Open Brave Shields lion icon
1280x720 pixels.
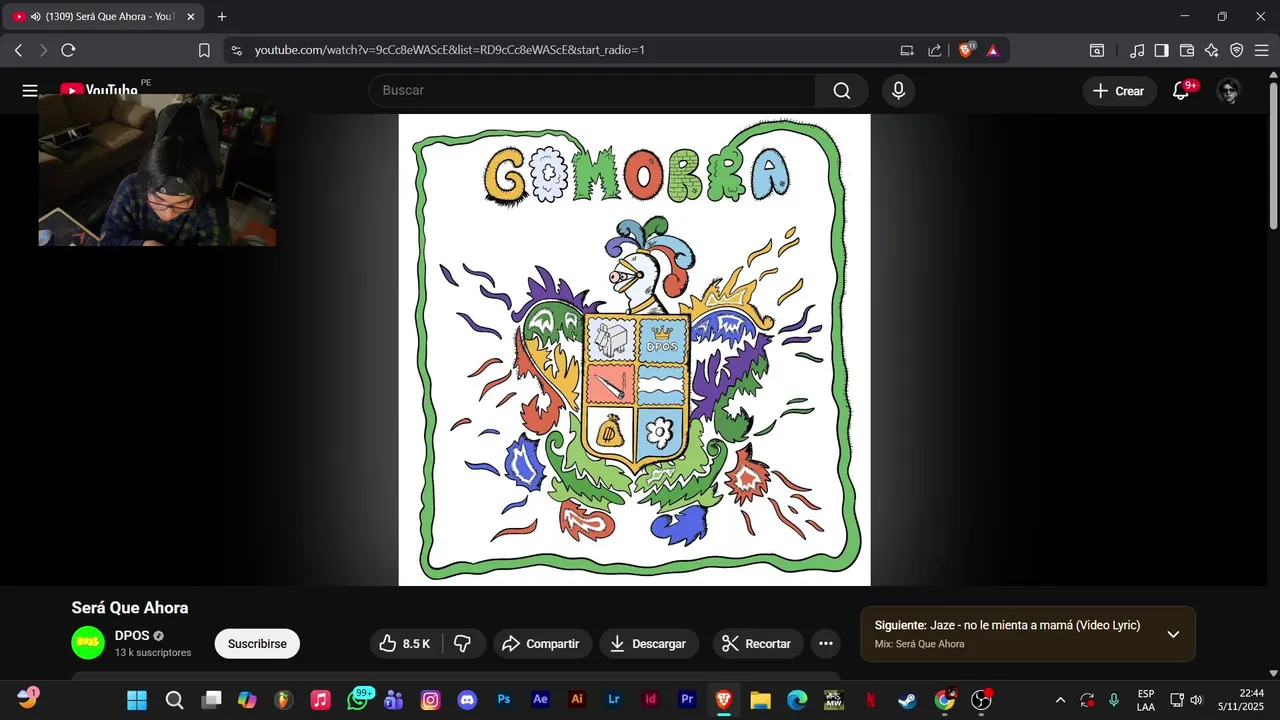pos(966,50)
